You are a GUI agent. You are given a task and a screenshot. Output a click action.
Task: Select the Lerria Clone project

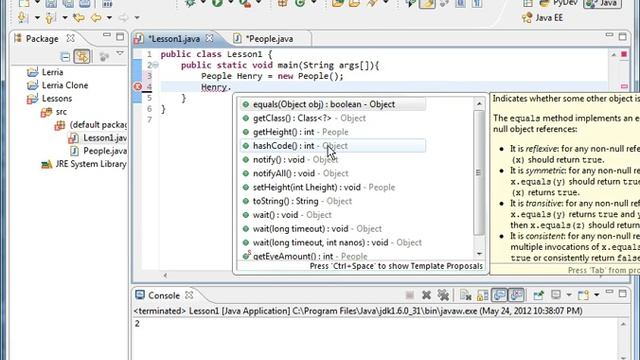point(57,85)
